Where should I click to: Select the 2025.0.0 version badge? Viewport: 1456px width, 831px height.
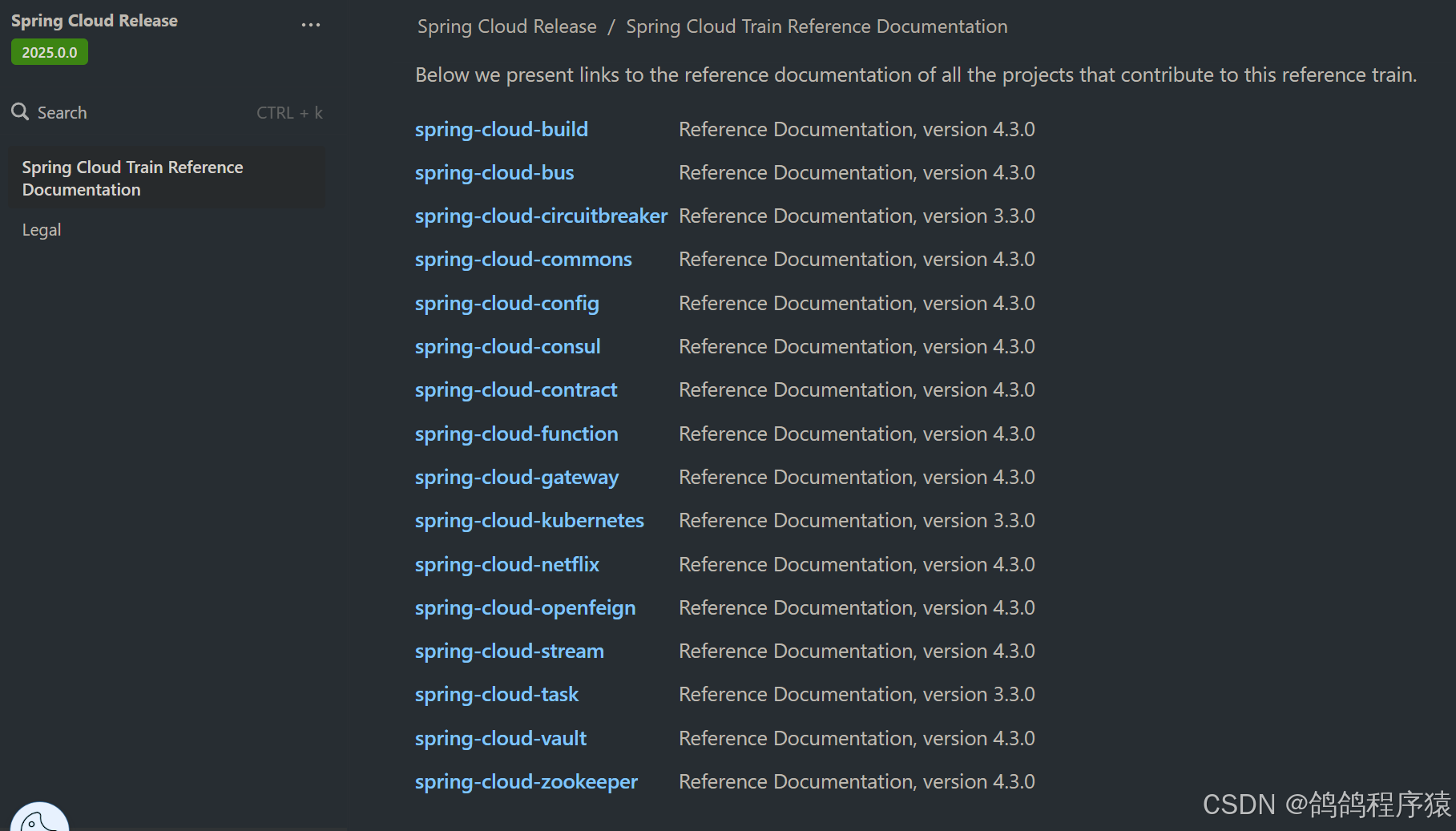(x=50, y=52)
